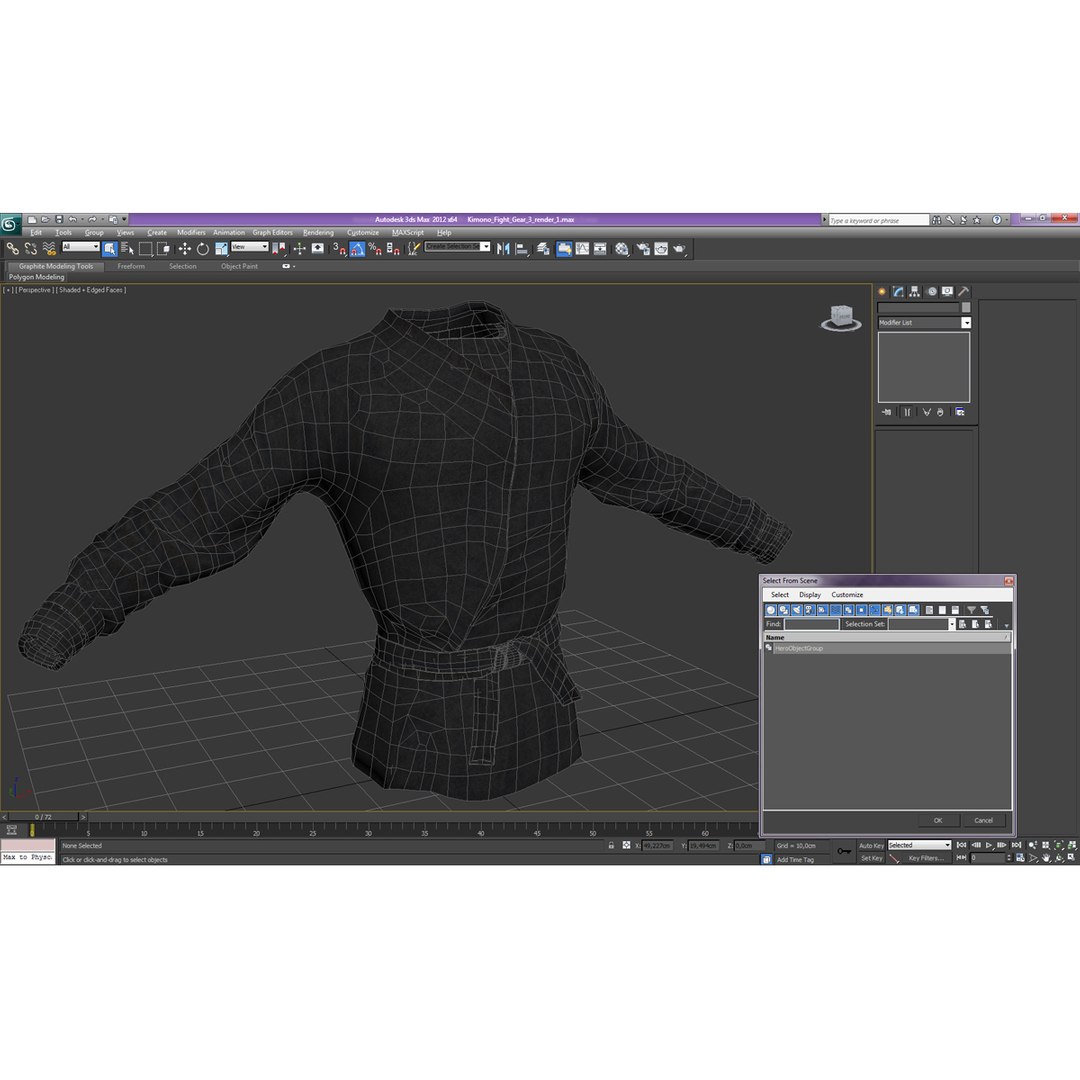Toggle 3D Snaps
The image size is (1080, 1080).
point(339,249)
